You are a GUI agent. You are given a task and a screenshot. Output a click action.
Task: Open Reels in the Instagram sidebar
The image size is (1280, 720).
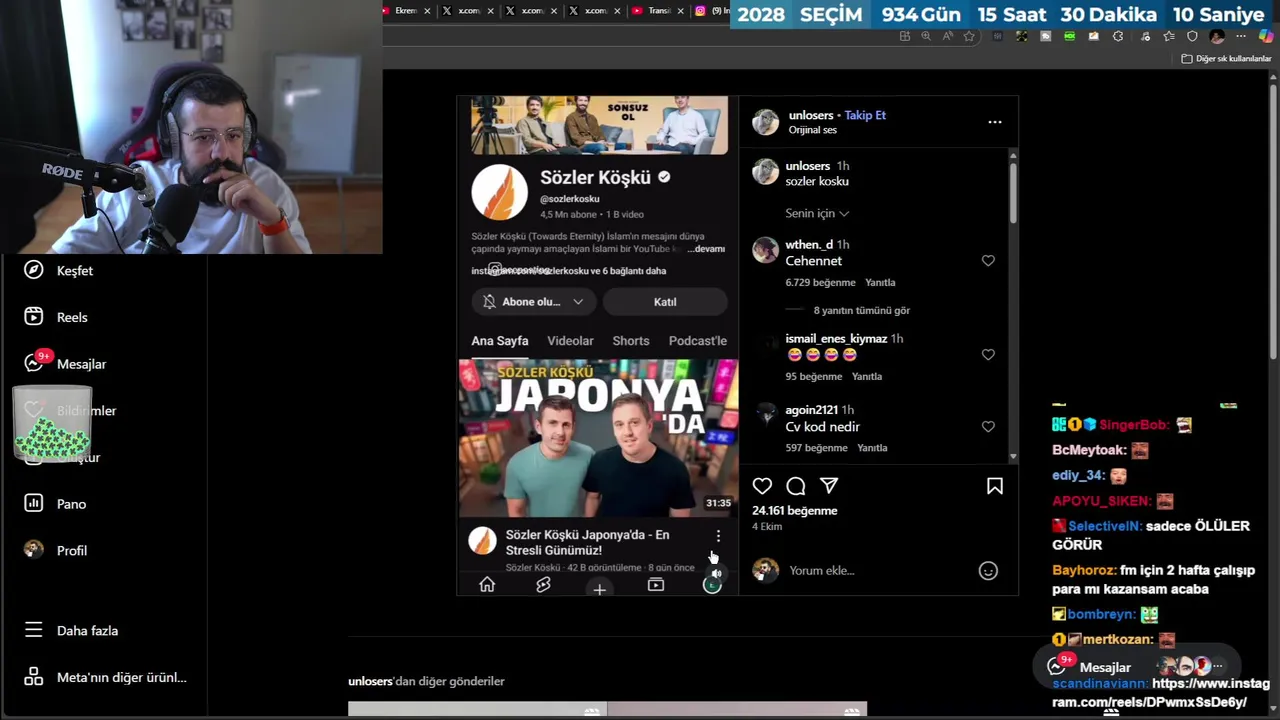58,317
